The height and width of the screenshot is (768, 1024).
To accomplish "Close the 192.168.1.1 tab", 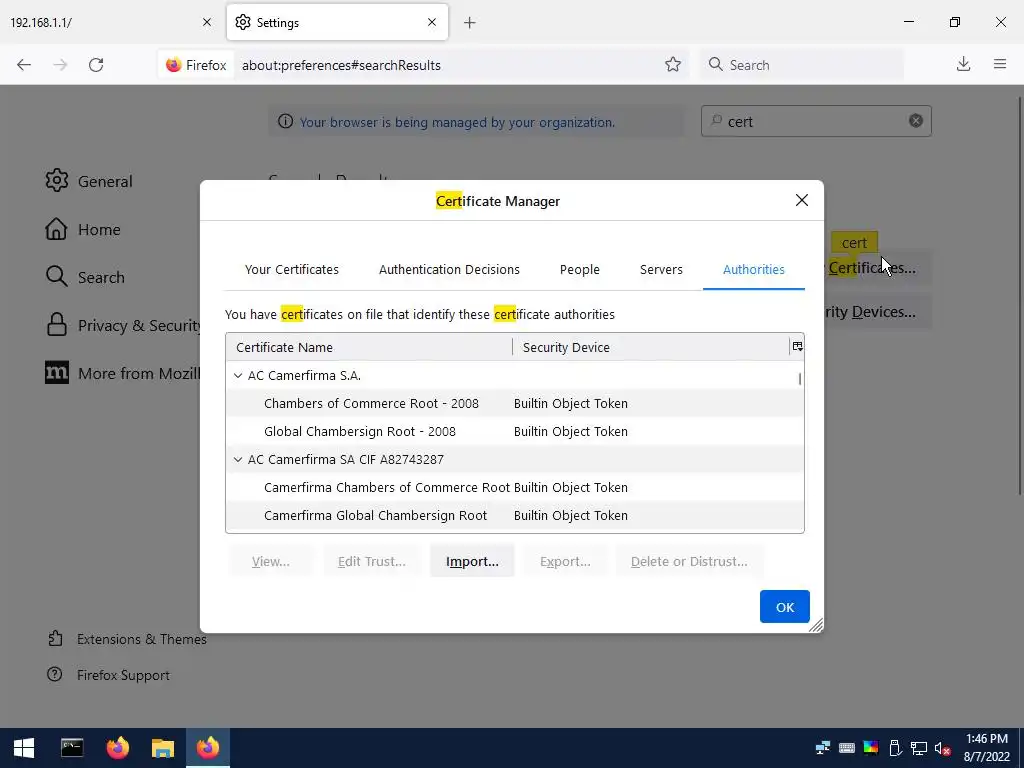I will coord(207,22).
